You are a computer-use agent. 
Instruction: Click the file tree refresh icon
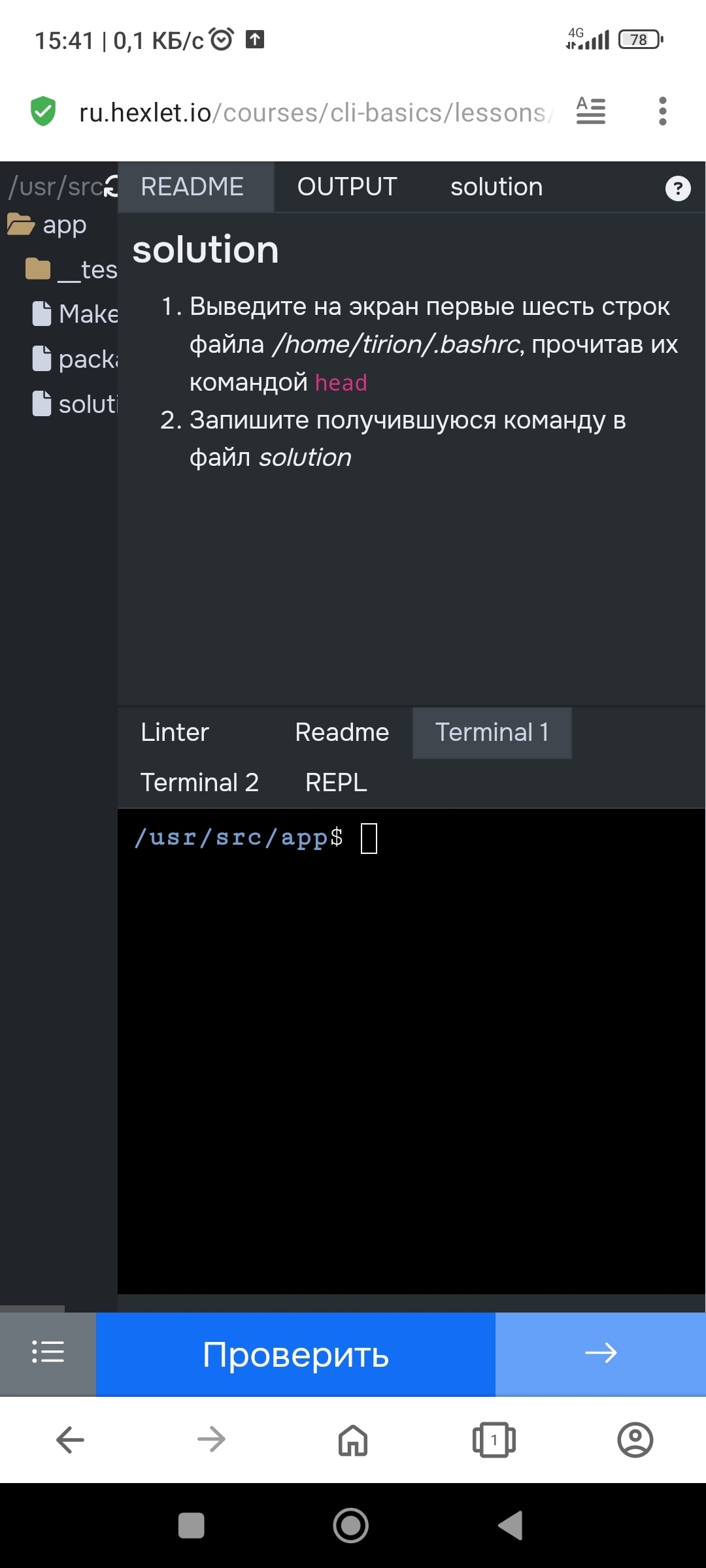pos(111,187)
